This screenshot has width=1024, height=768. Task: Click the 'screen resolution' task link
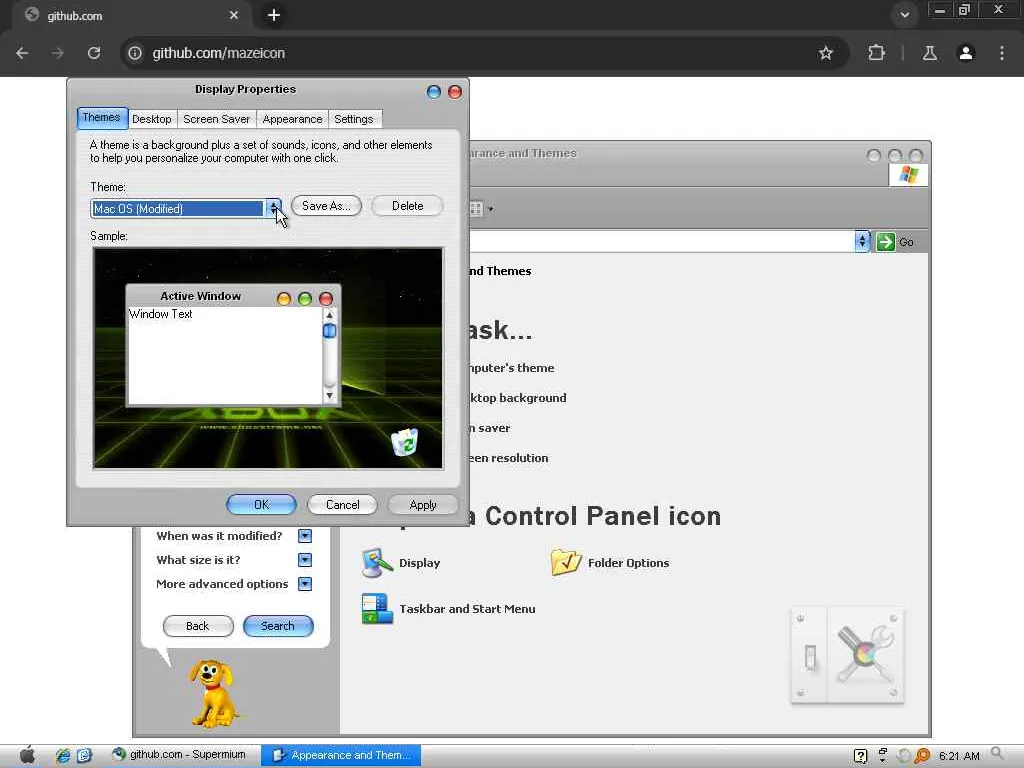pos(508,458)
